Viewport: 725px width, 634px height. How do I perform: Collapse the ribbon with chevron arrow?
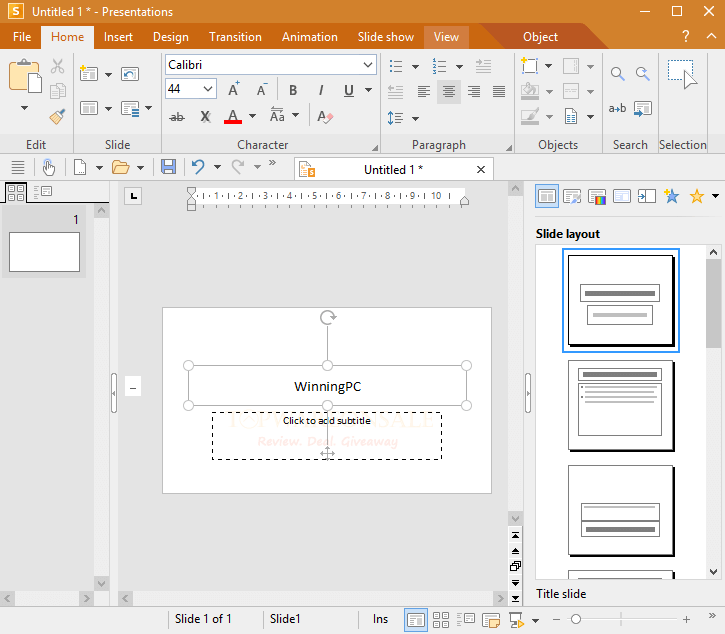[711, 36]
